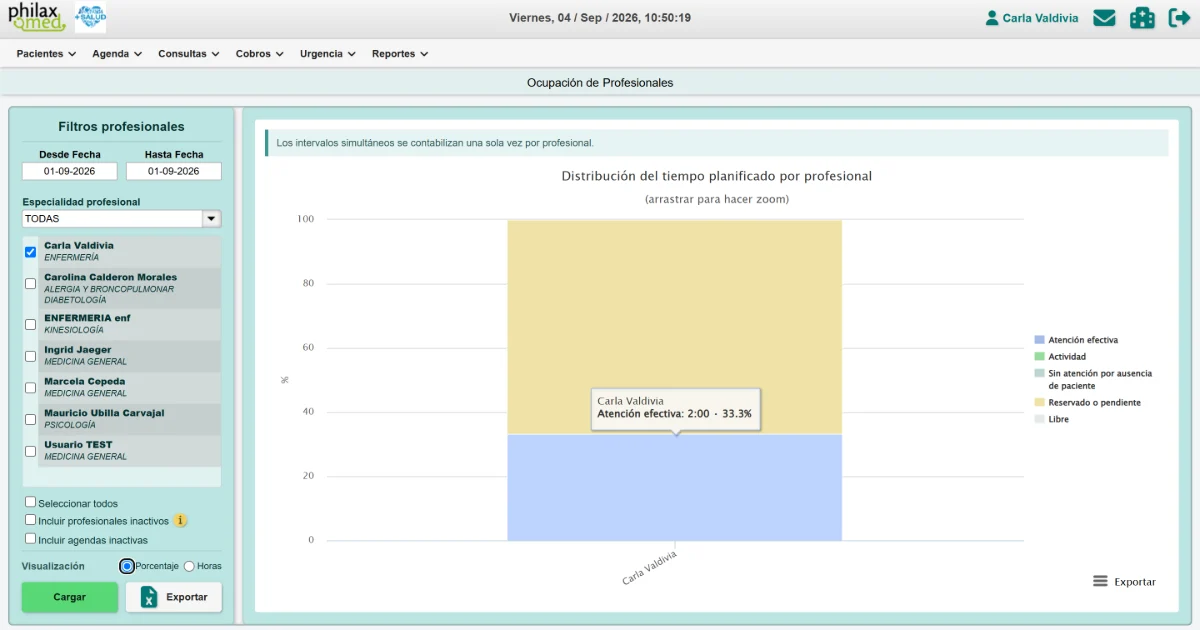Toggle Atención efectiva legend swatch
This screenshot has width=1200, height=630.
point(1040,340)
